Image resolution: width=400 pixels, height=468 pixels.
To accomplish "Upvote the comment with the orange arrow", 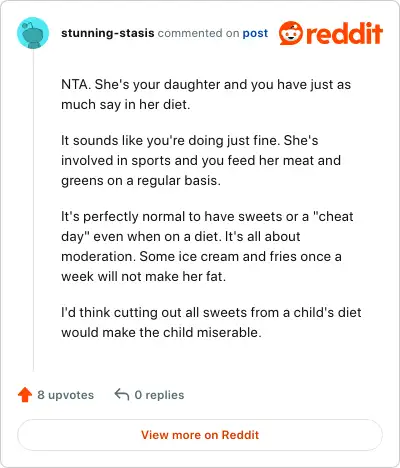I will tap(25, 395).
